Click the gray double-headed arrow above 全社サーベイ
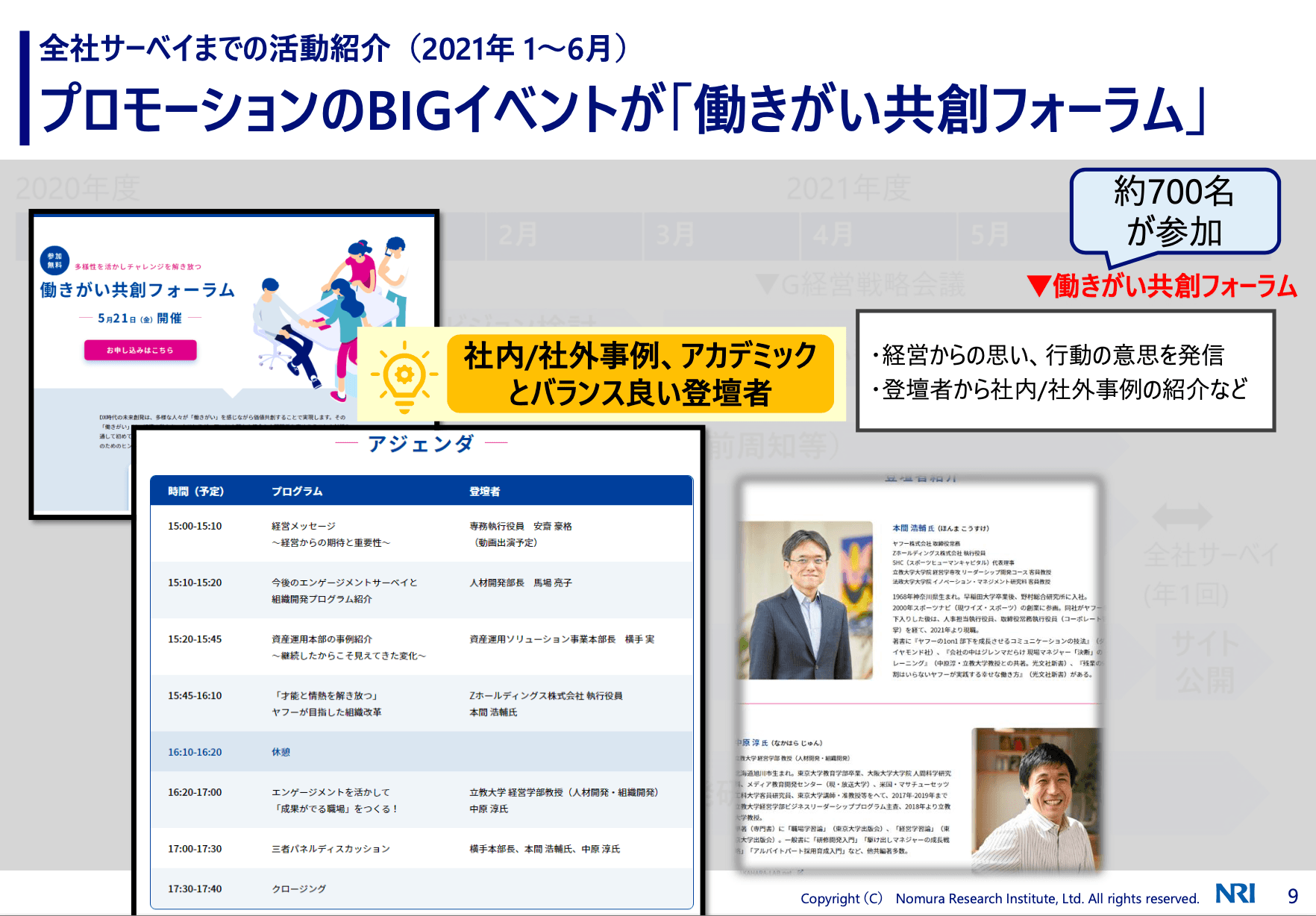 click(1182, 516)
